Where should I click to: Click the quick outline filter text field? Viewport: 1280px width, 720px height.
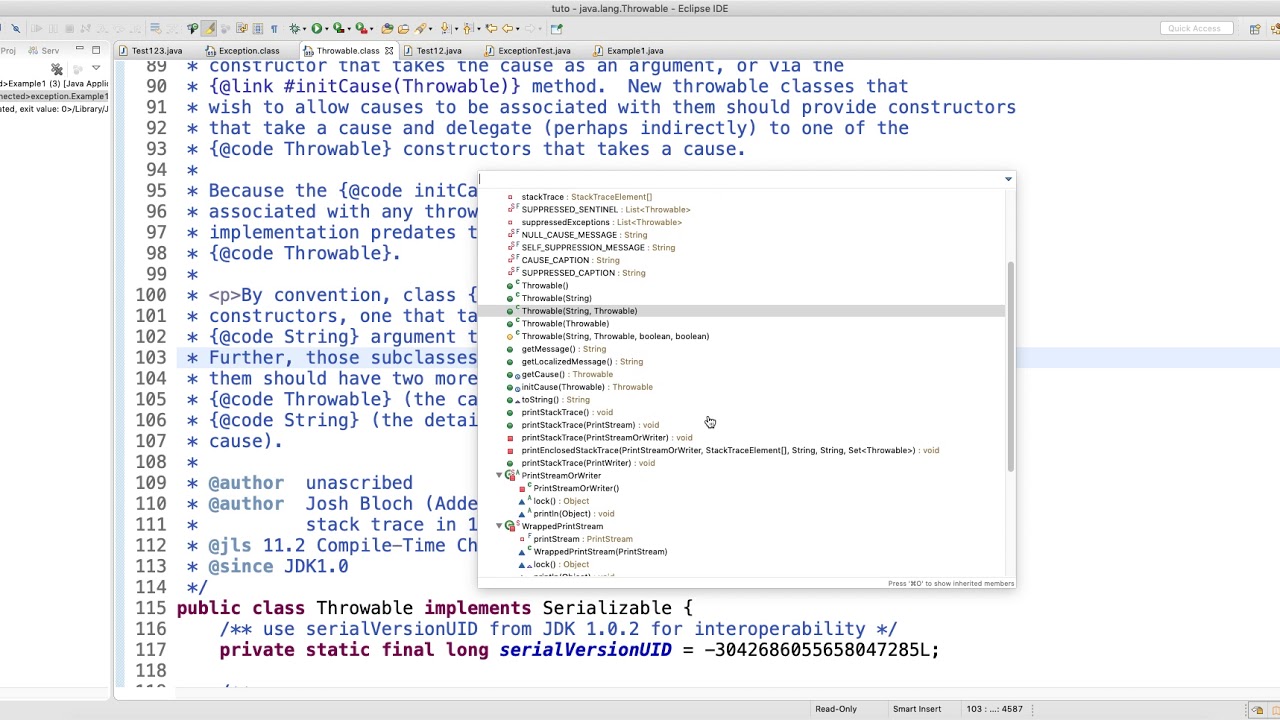738,180
